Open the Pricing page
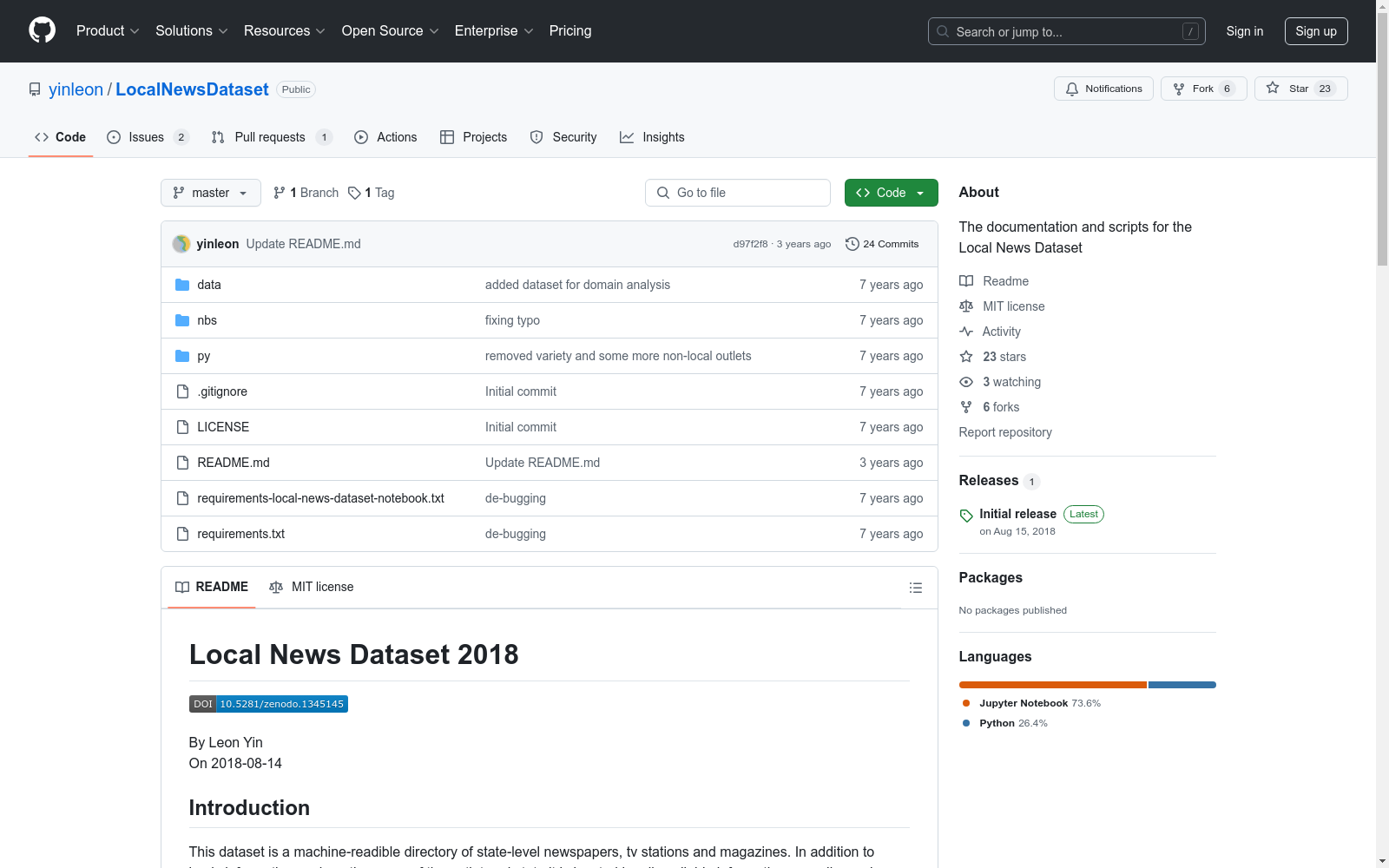This screenshot has height=868, width=1389. tap(570, 30)
